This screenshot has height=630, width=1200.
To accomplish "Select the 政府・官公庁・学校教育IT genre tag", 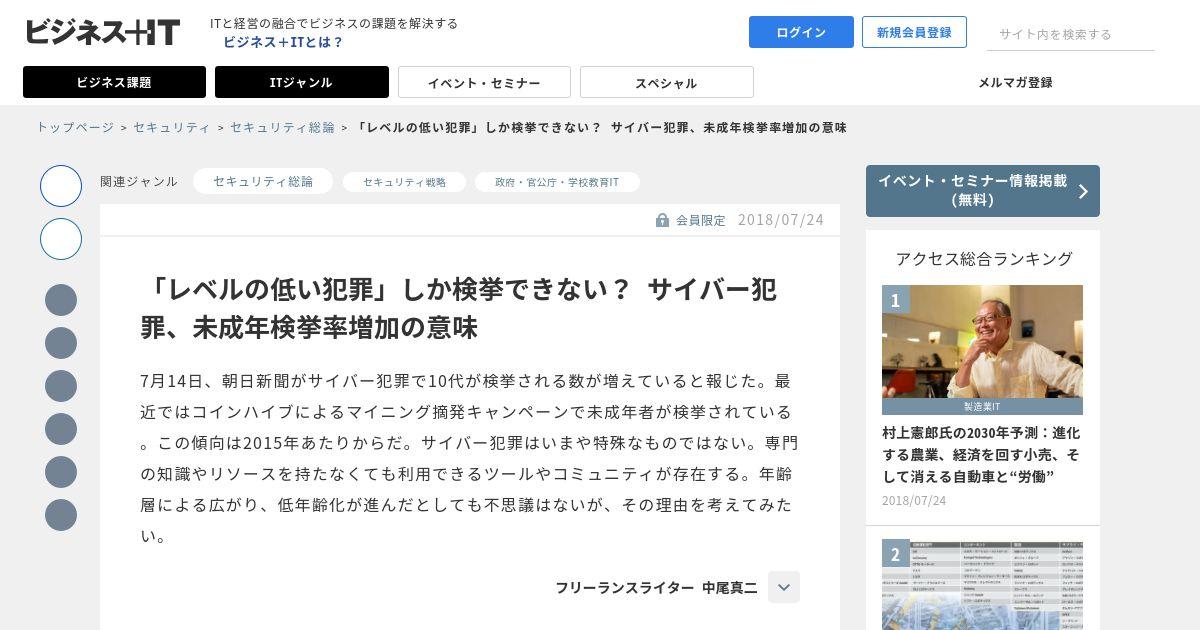I will pyautogui.click(x=557, y=182).
